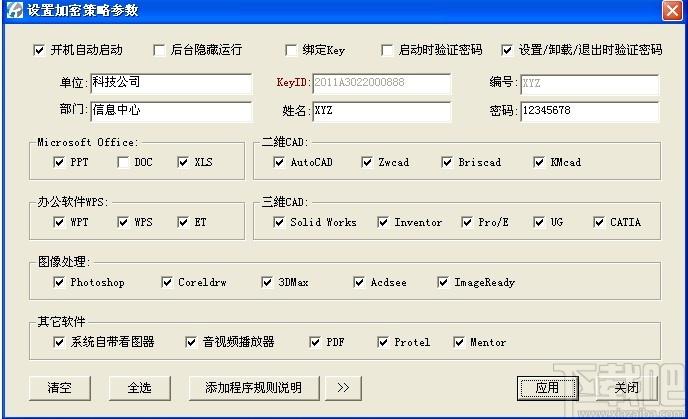
Task: Click the 部门 input field
Action: tap(171, 111)
